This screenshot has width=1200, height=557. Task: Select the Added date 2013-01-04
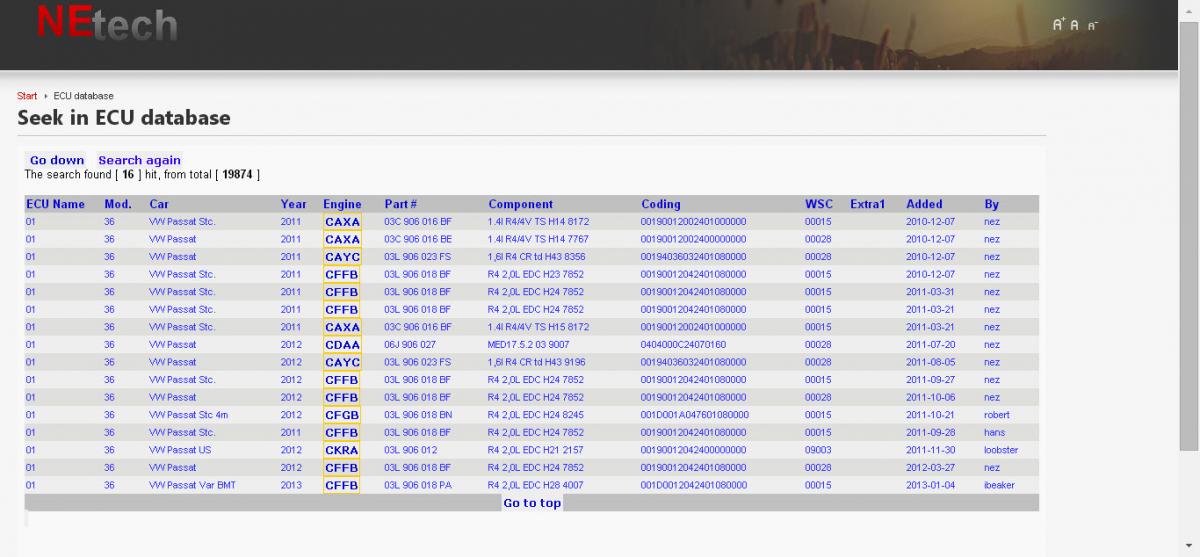pos(930,485)
